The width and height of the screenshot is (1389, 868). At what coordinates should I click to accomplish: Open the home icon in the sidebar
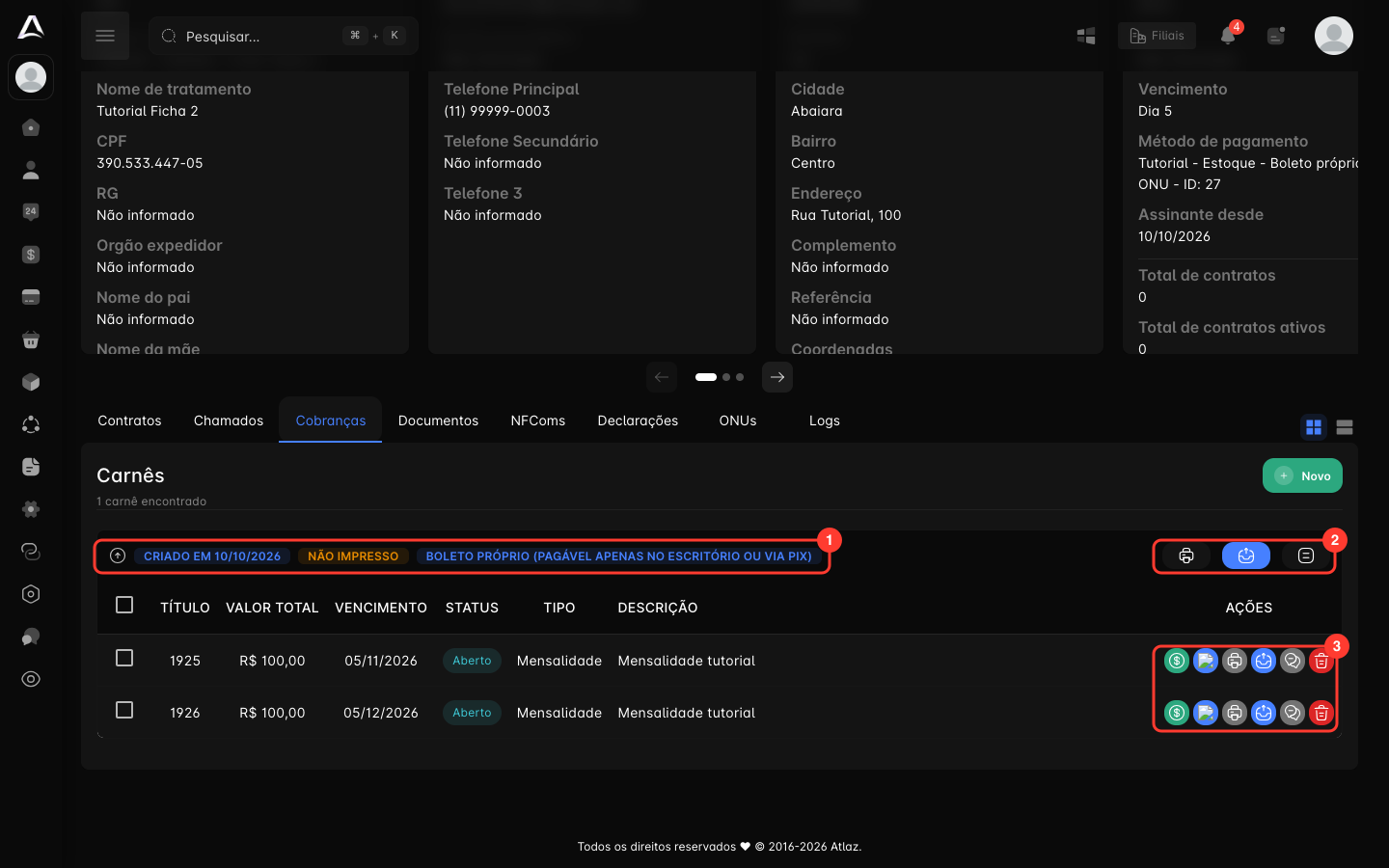31,127
